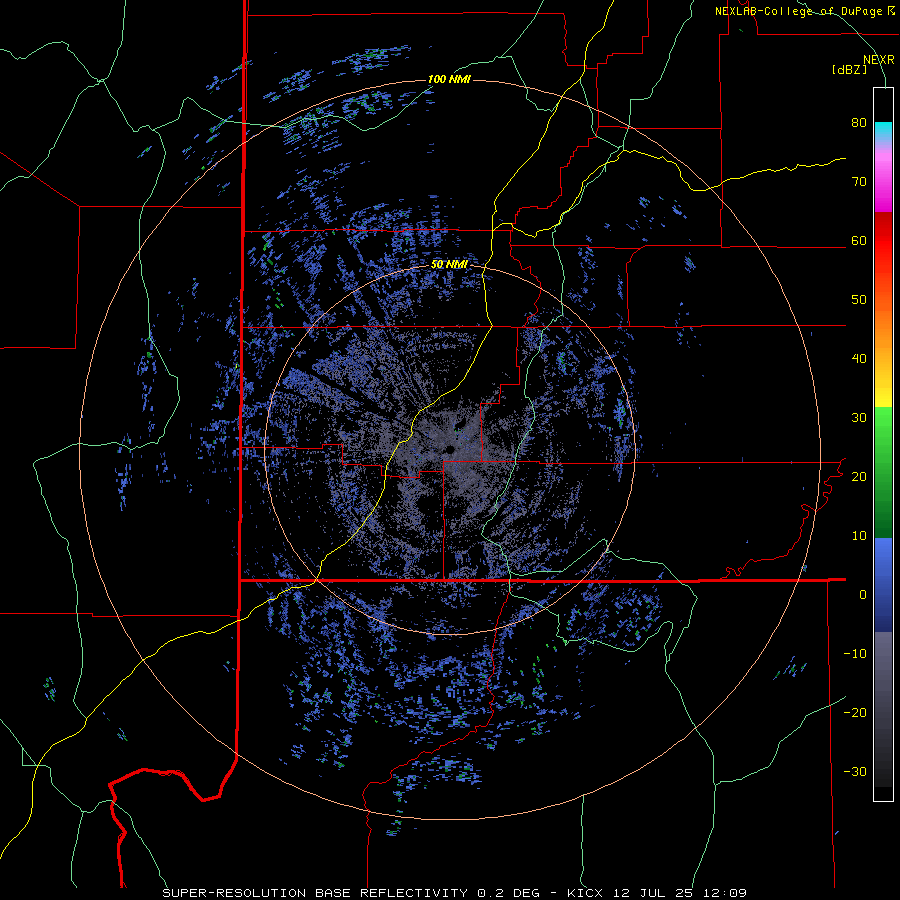Viewport: 900px width, 900px height.
Task: Select the 20 value on the dBZ scale
Action: click(x=859, y=476)
